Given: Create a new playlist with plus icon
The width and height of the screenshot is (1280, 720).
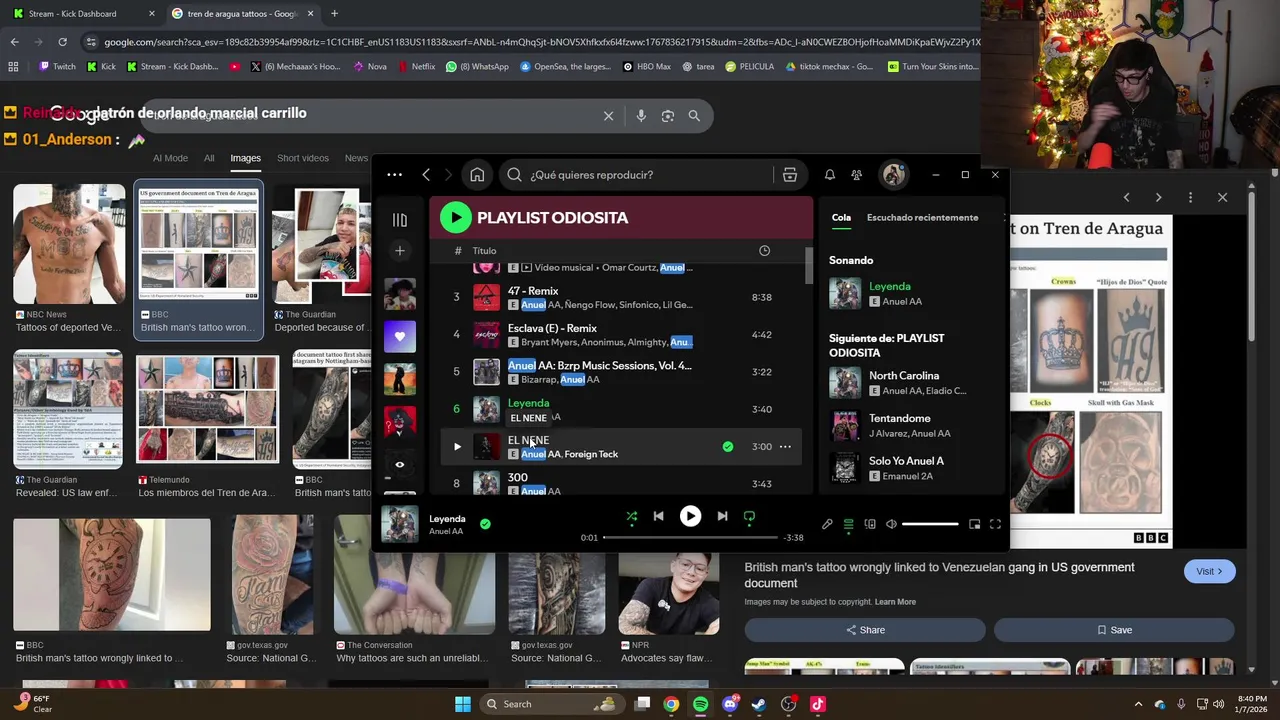Looking at the screenshot, I should coord(399,251).
